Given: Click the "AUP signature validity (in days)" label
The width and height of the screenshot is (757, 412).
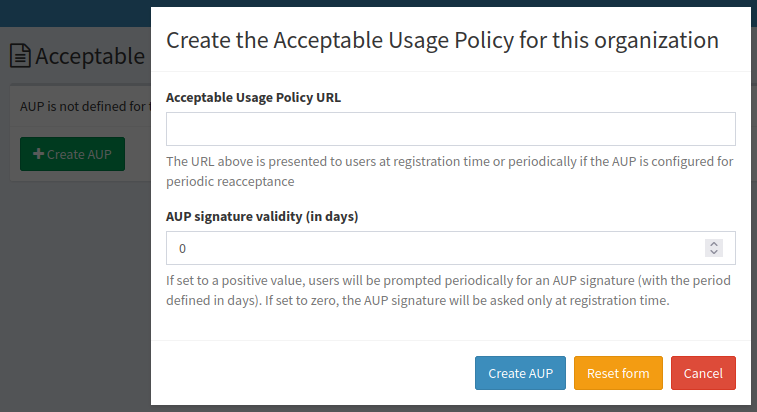Looking at the screenshot, I should [262, 216].
